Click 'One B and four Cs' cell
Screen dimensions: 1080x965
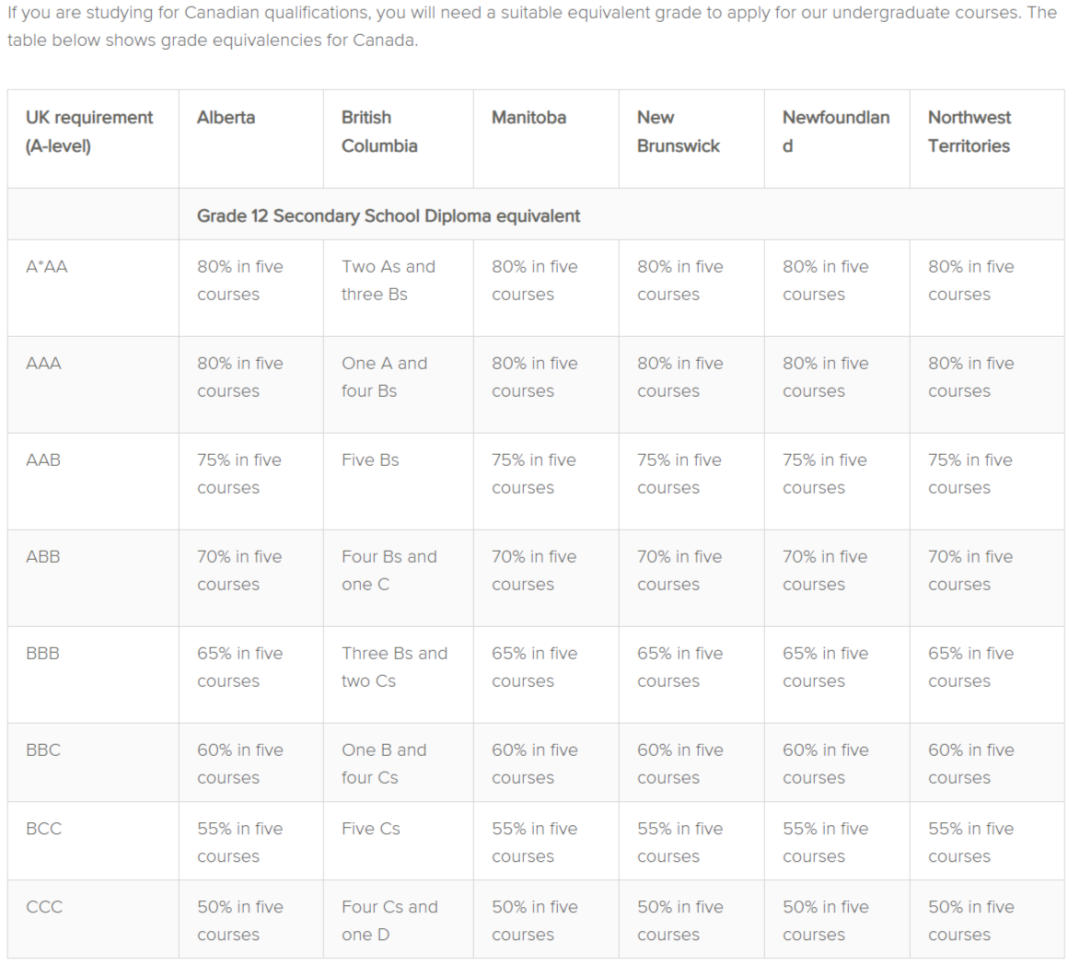pos(398,762)
